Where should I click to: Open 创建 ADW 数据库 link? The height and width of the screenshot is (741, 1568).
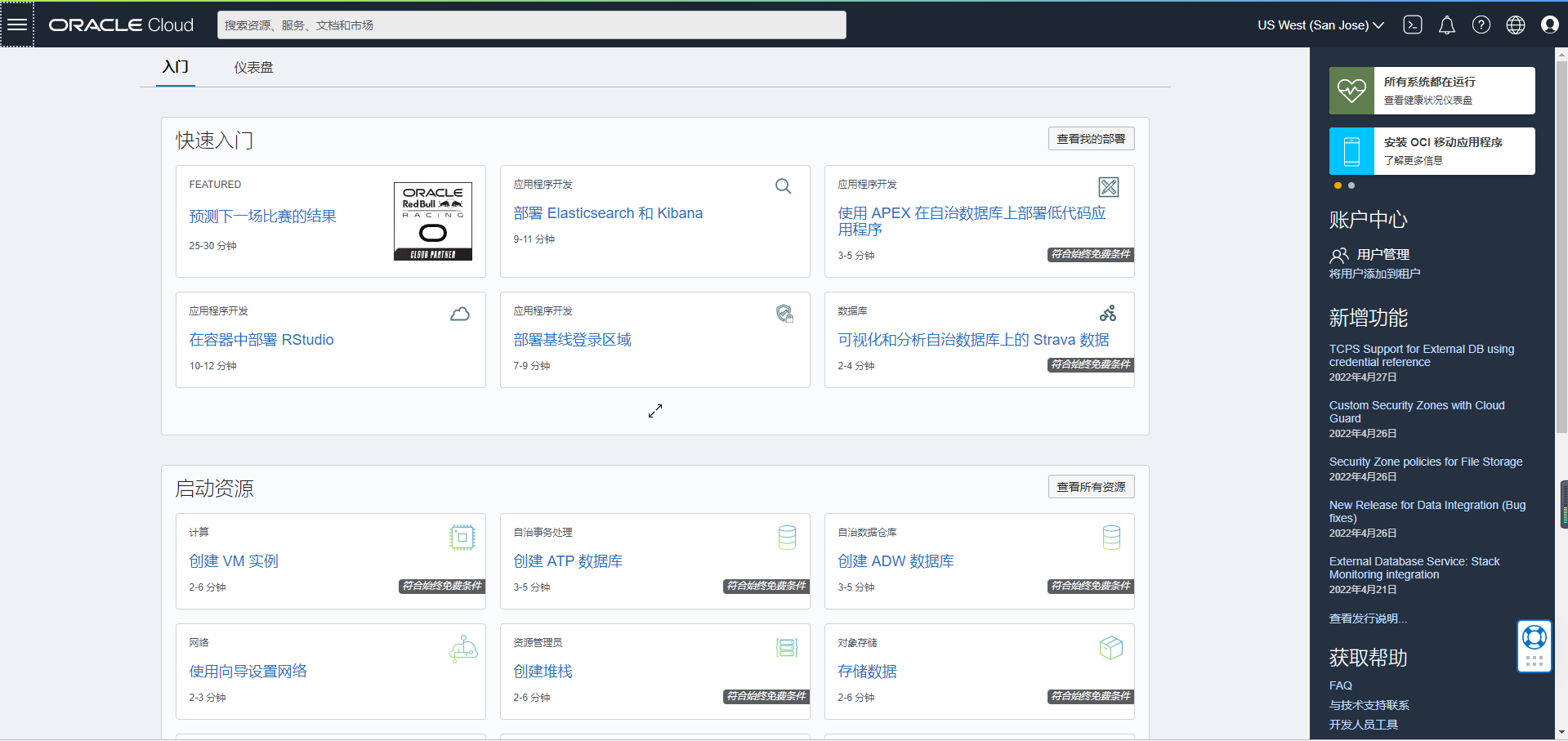pos(896,561)
